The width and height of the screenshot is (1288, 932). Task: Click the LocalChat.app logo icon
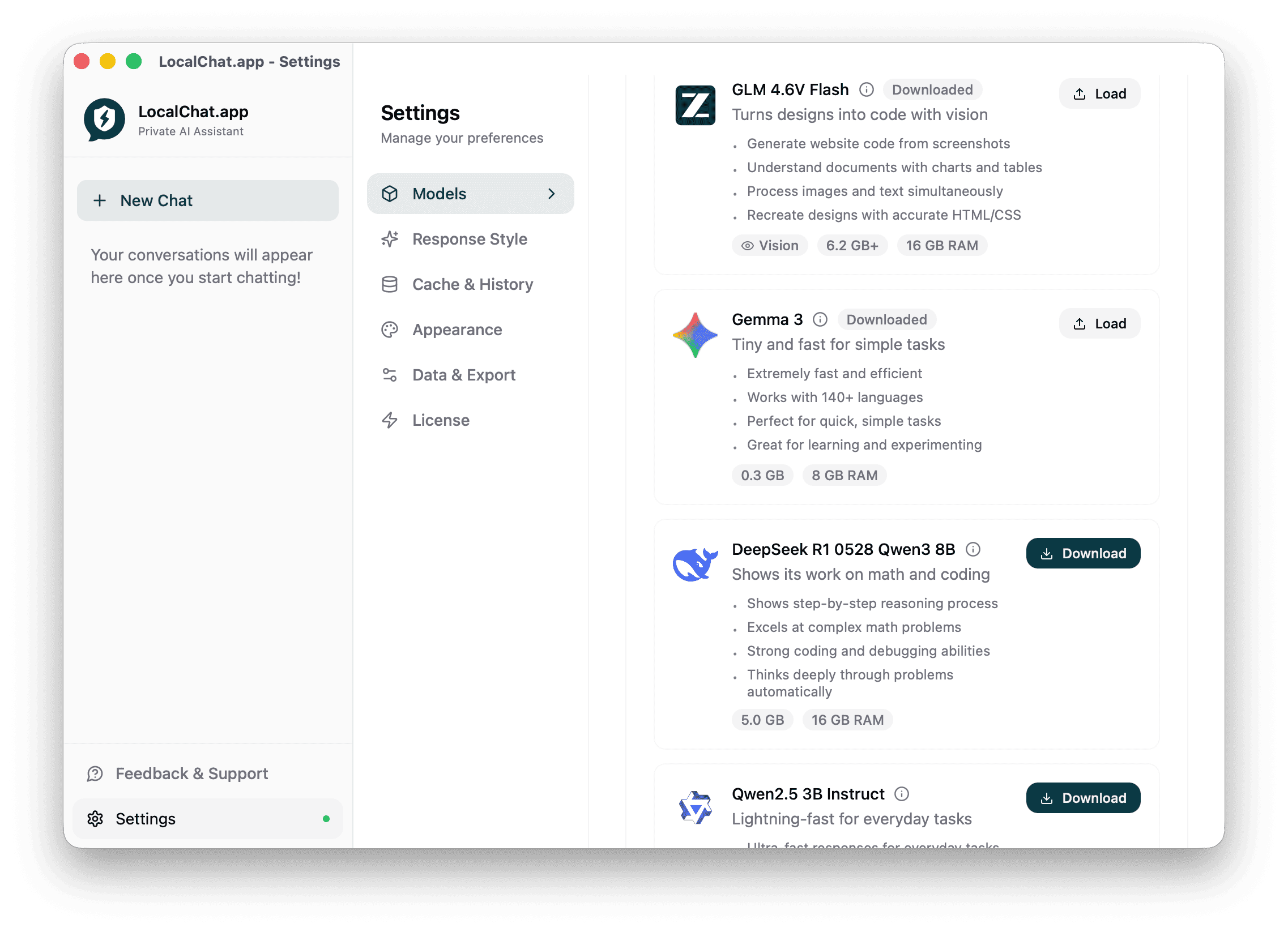[104, 119]
